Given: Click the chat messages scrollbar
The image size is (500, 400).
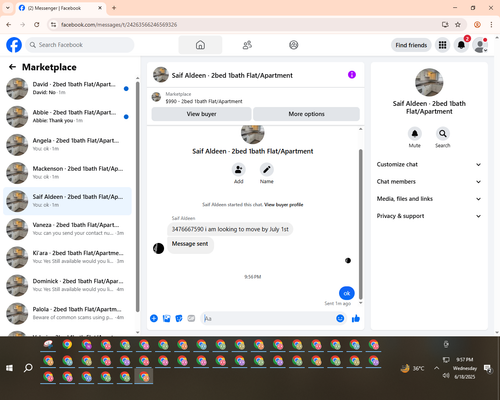Looking at the screenshot, I should (x=360, y=223).
